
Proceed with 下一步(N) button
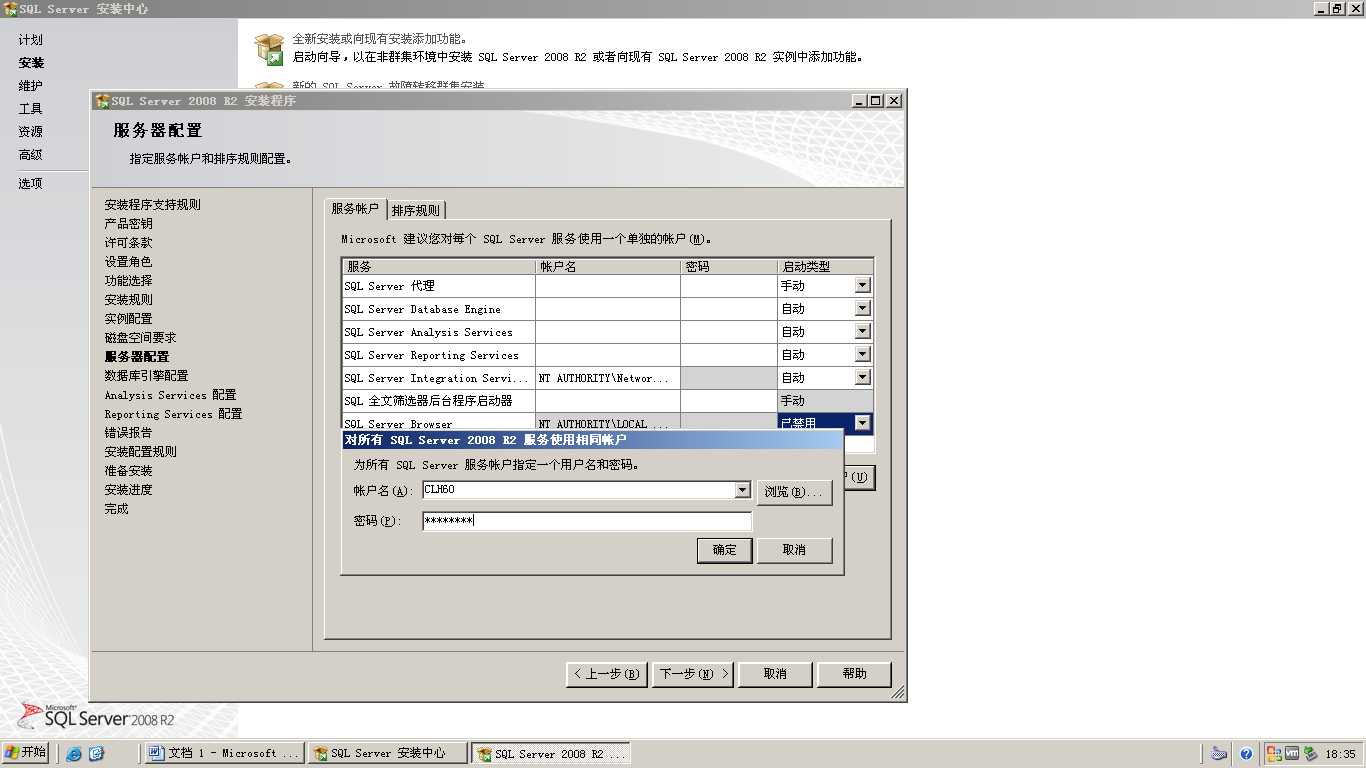pyautogui.click(x=693, y=674)
